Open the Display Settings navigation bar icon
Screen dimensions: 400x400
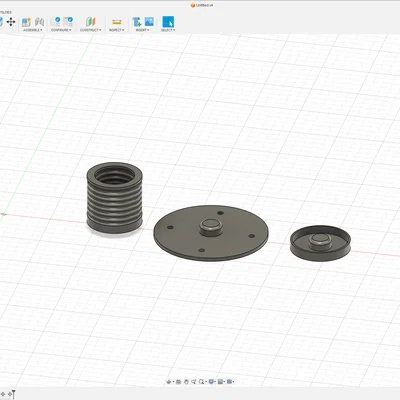[211, 382]
